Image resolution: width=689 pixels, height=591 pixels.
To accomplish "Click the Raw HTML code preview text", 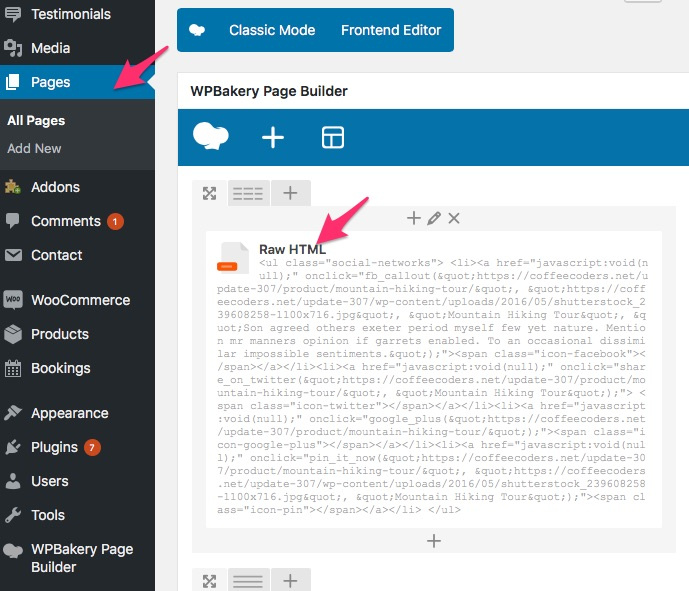I will (432, 387).
